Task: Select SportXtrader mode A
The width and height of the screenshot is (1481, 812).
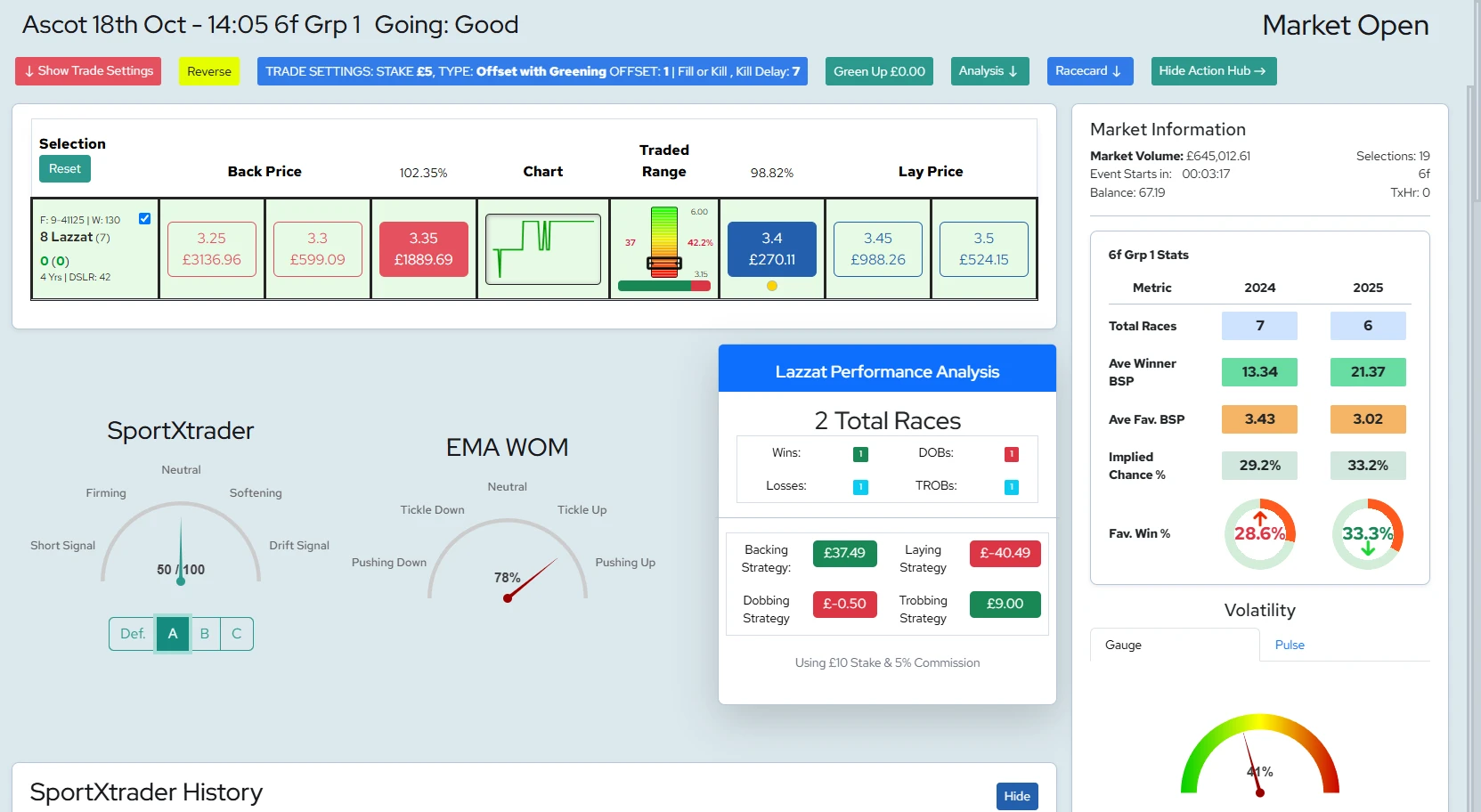Action: [173, 634]
